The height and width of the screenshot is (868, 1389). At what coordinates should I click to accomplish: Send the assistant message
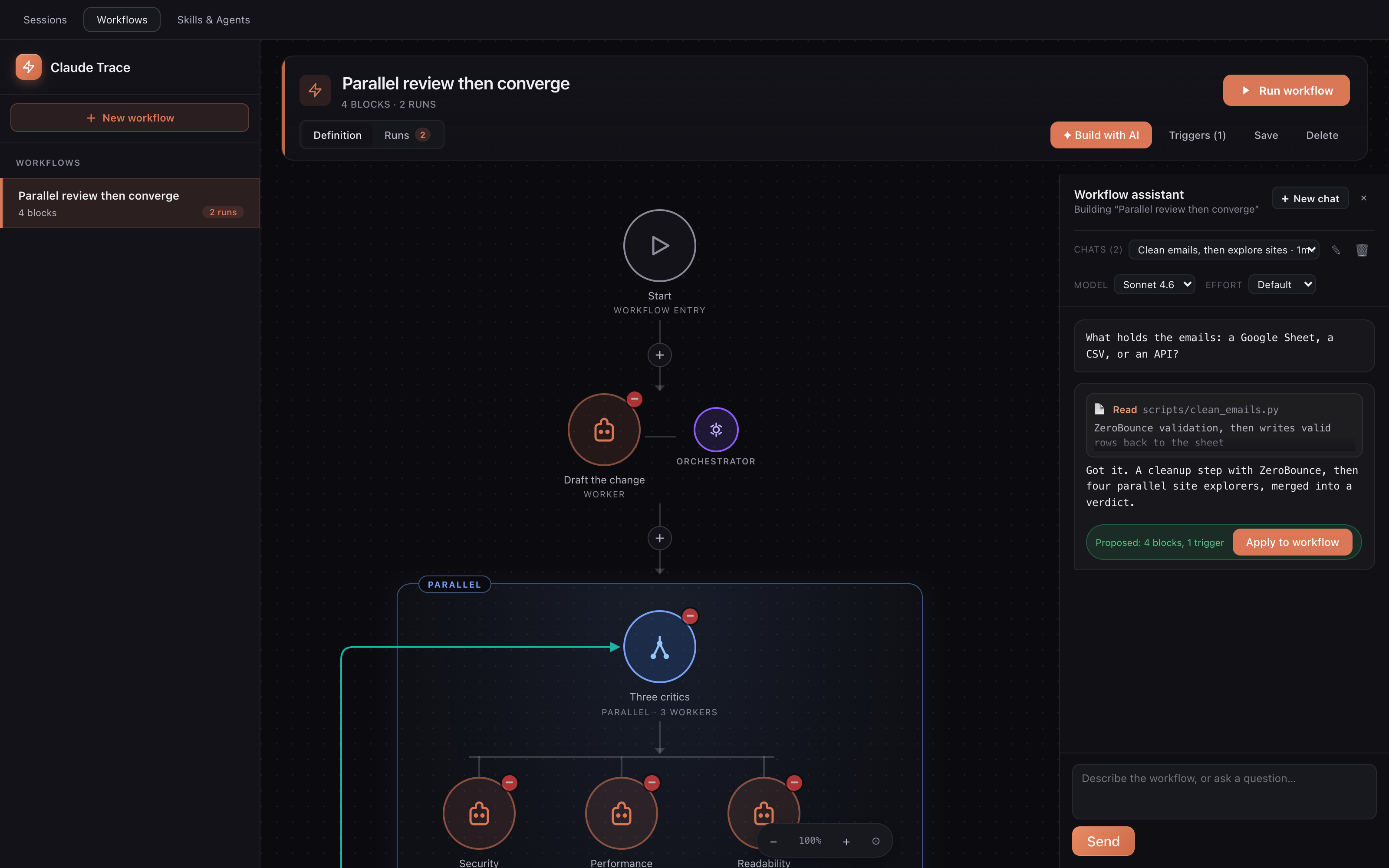click(x=1103, y=841)
